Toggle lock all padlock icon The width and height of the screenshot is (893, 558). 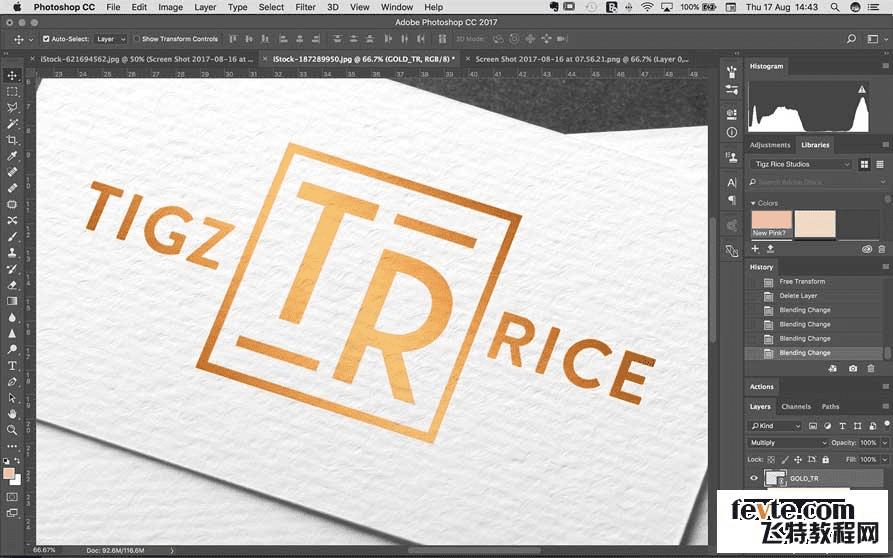(825, 459)
